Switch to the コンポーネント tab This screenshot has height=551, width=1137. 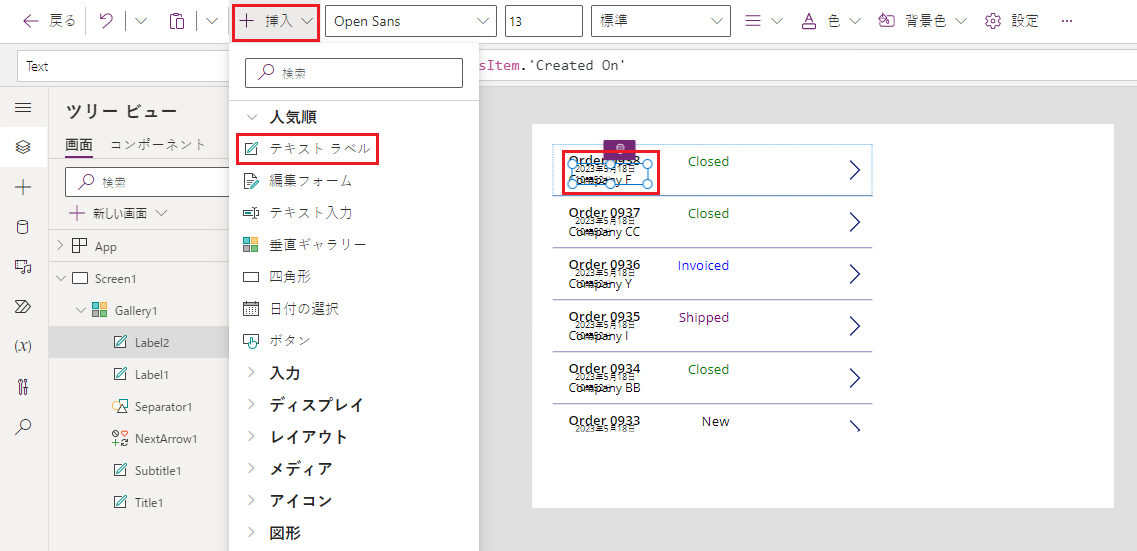click(x=158, y=144)
